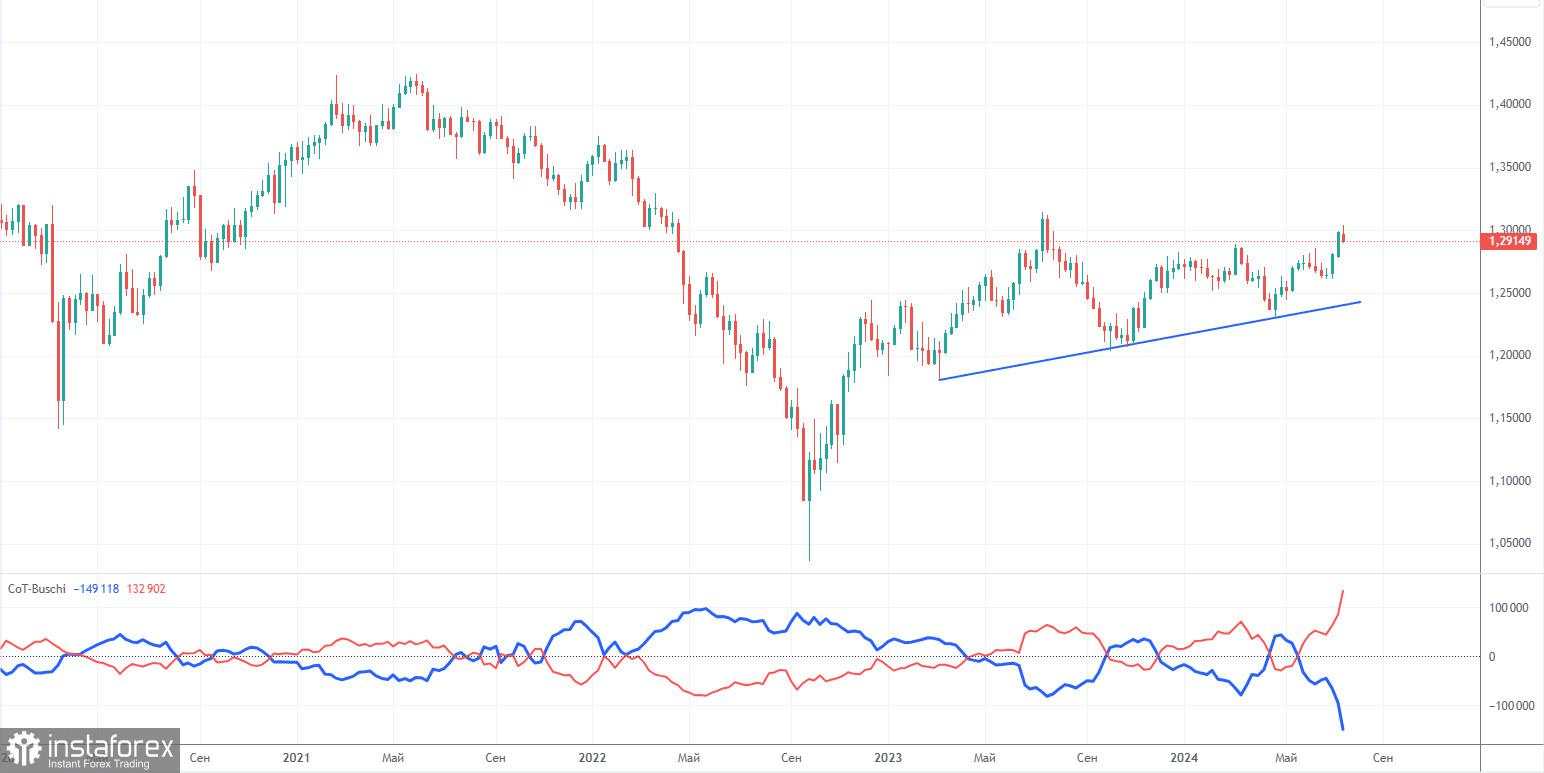
Task: Click the 1,20000 price axis label
Action: click(1511, 355)
